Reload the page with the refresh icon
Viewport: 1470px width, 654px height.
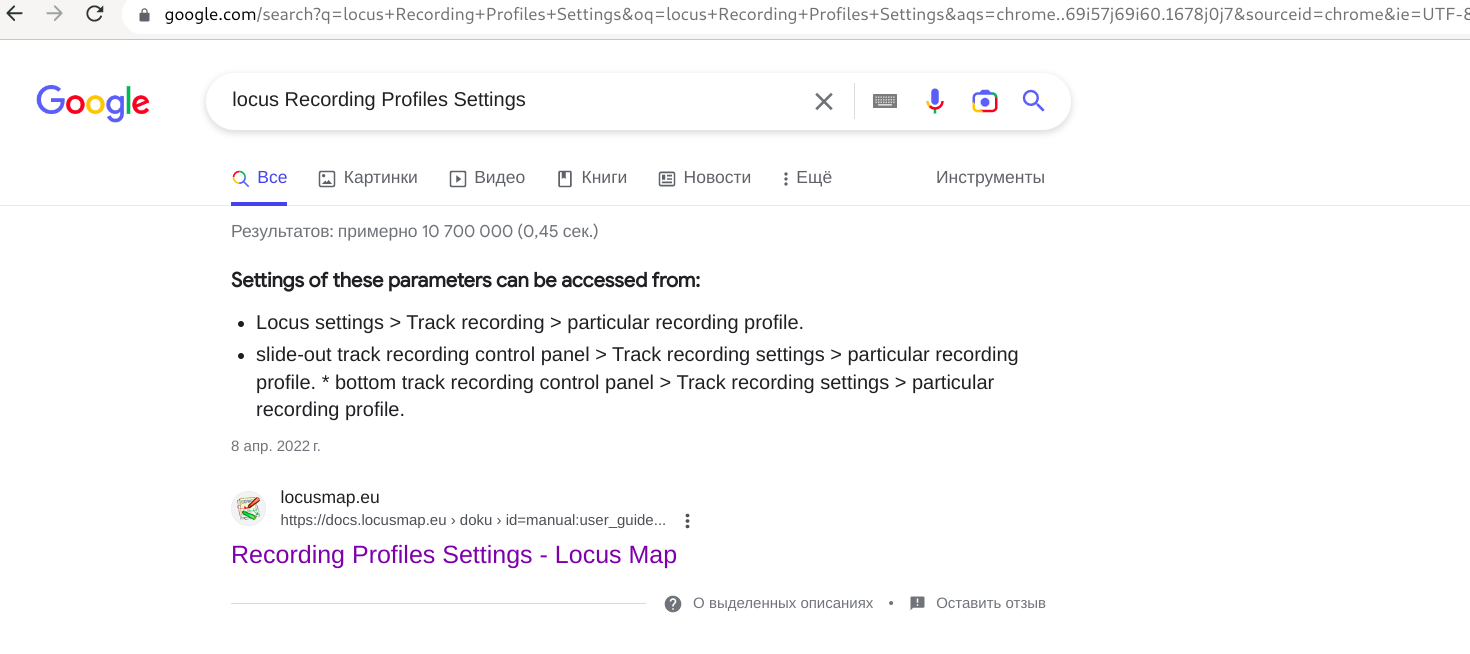[x=95, y=14]
